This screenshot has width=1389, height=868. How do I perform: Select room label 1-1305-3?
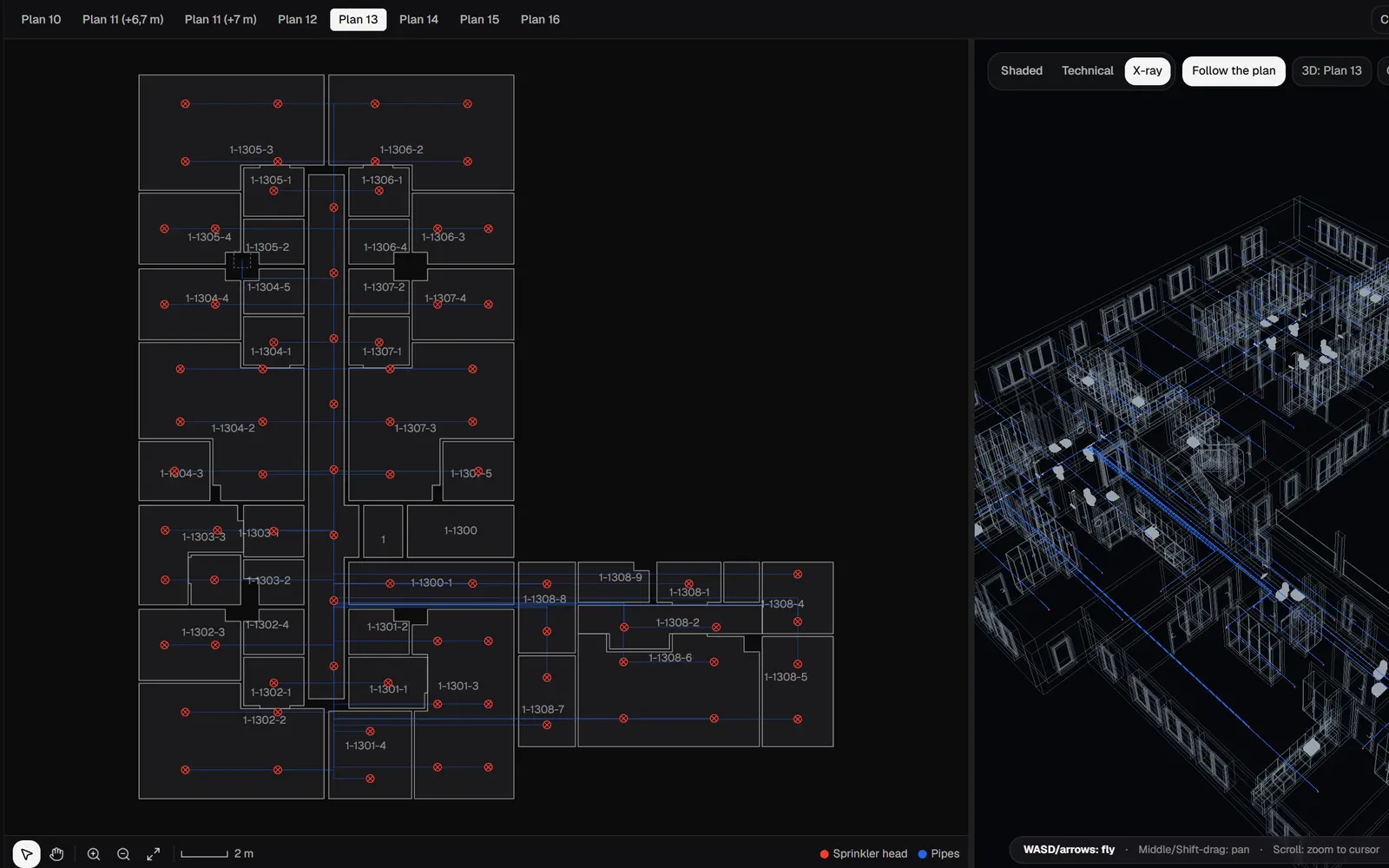(251, 149)
